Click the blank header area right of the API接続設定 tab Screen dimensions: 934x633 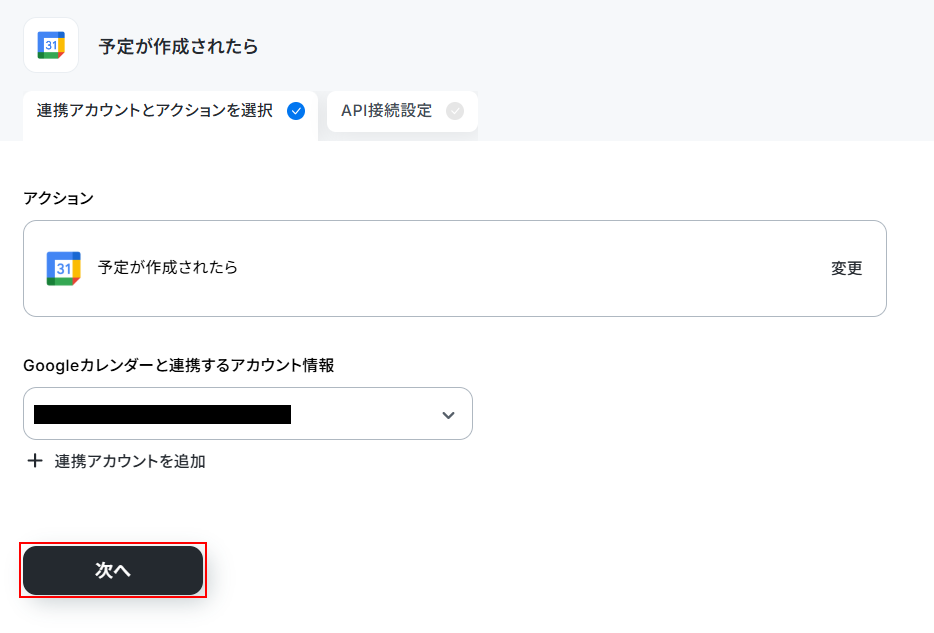pos(705,111)
